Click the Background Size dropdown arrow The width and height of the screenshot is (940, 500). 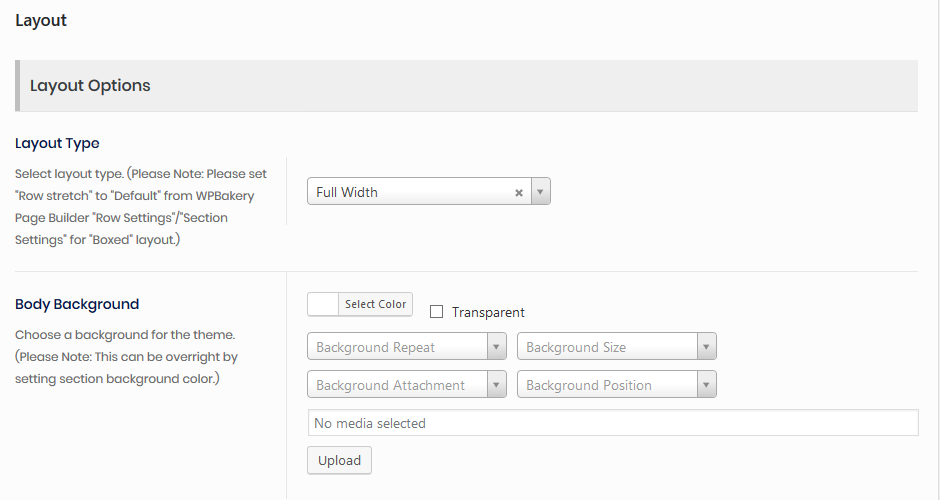[706, 347]
